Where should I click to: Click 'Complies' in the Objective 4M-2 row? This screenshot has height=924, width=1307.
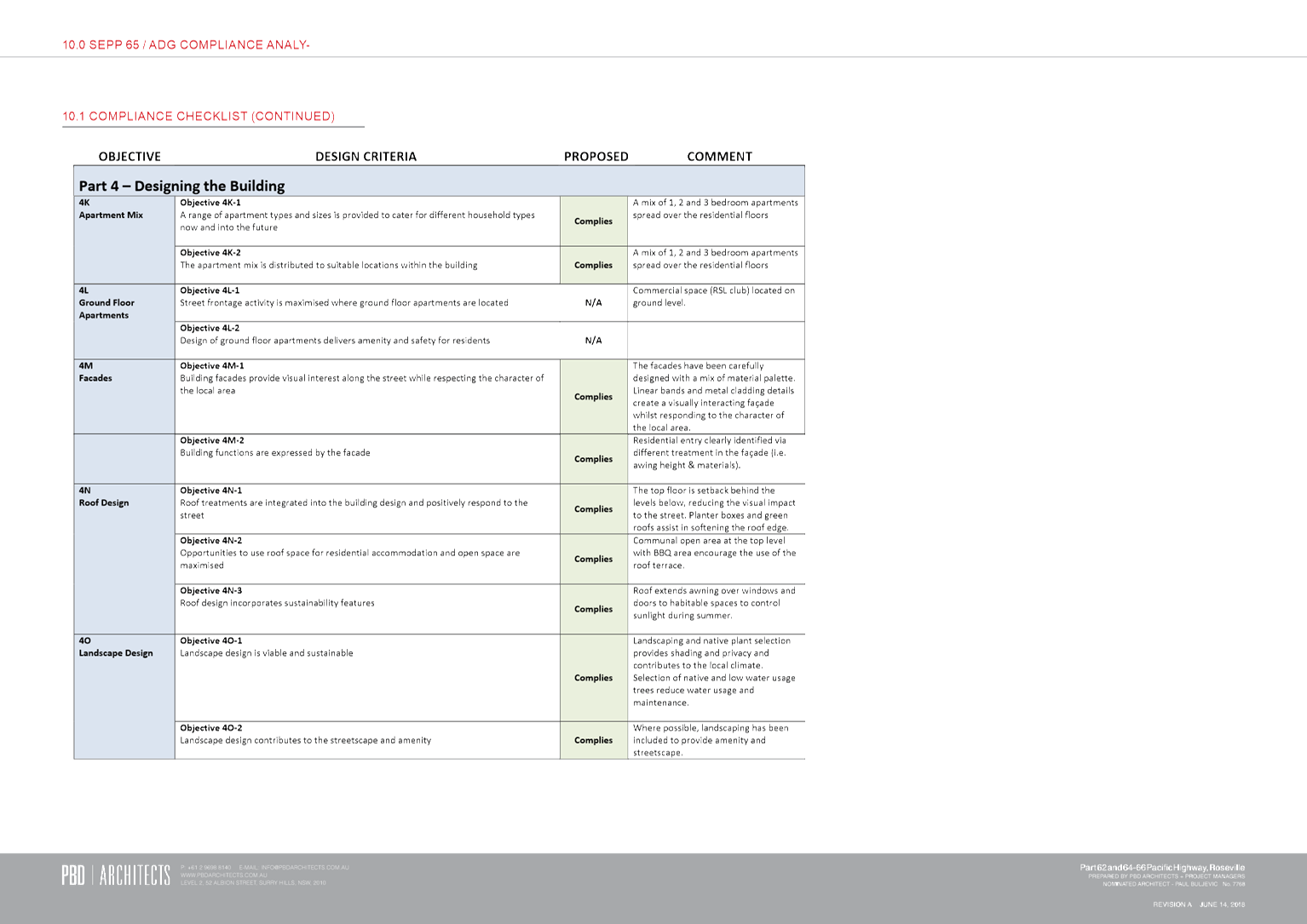pos(594,459)
